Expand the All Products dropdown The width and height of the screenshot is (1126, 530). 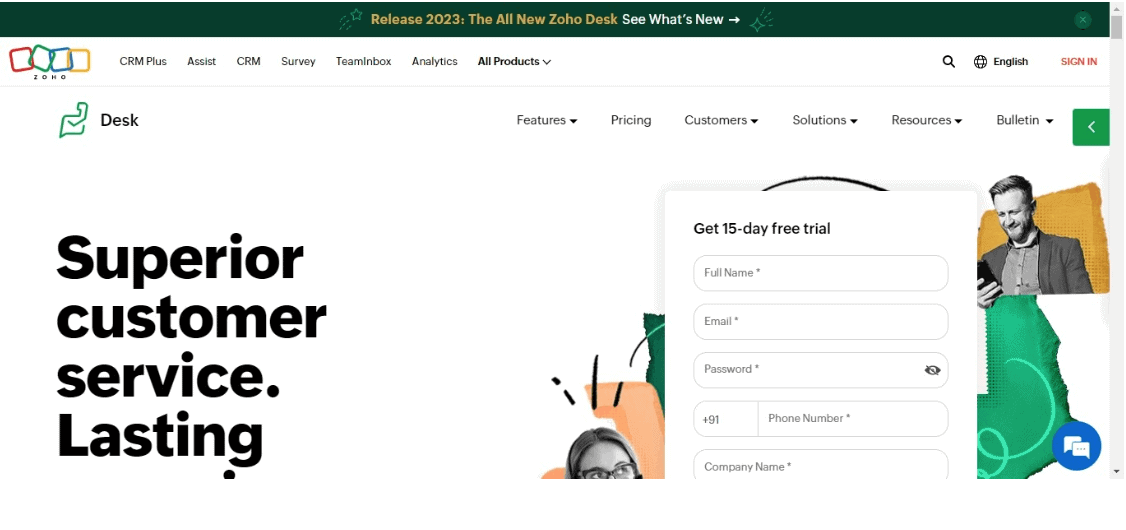tap(514, 62)
